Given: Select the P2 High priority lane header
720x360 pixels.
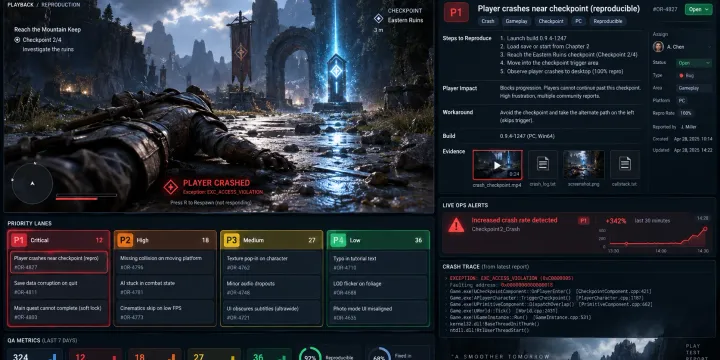Looking at the screenshot, I should (165, 240).
